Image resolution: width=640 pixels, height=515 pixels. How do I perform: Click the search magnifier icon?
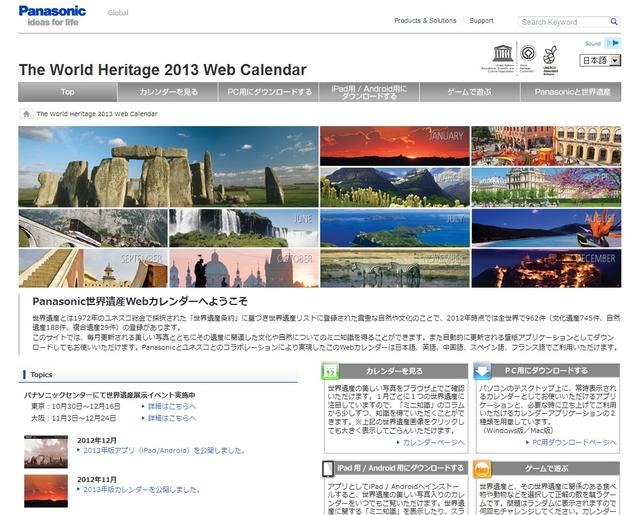click(614, 22)
